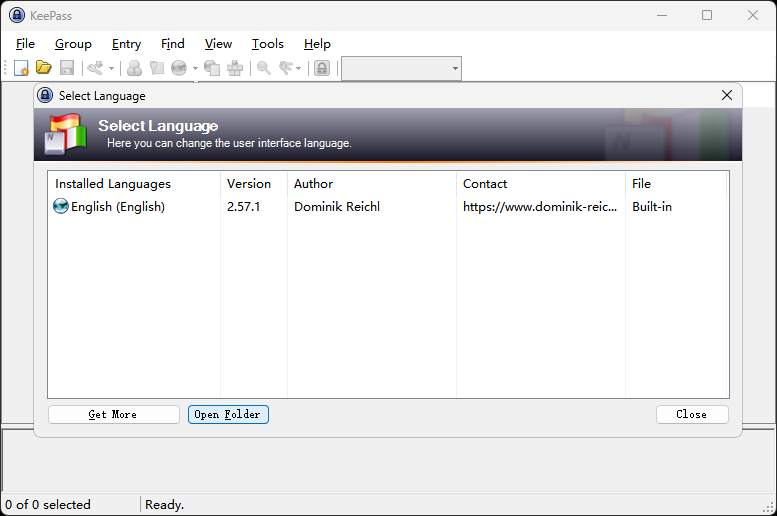This screenshot has height=516, width=777.
Task: Click the Add Entry key icon
Action: click(96, 68)
